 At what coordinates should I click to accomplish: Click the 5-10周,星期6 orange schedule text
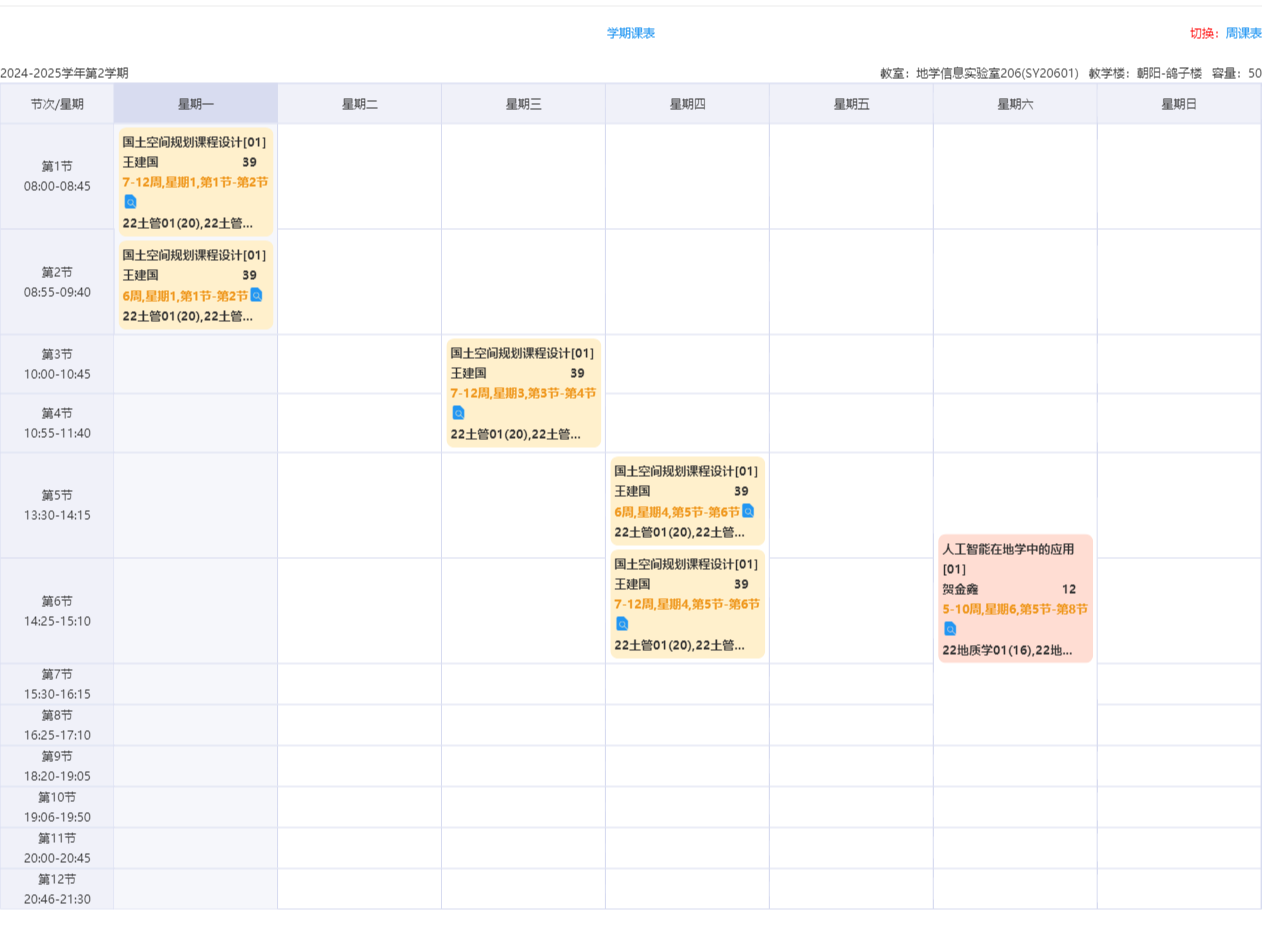[x=1015, y=608]
